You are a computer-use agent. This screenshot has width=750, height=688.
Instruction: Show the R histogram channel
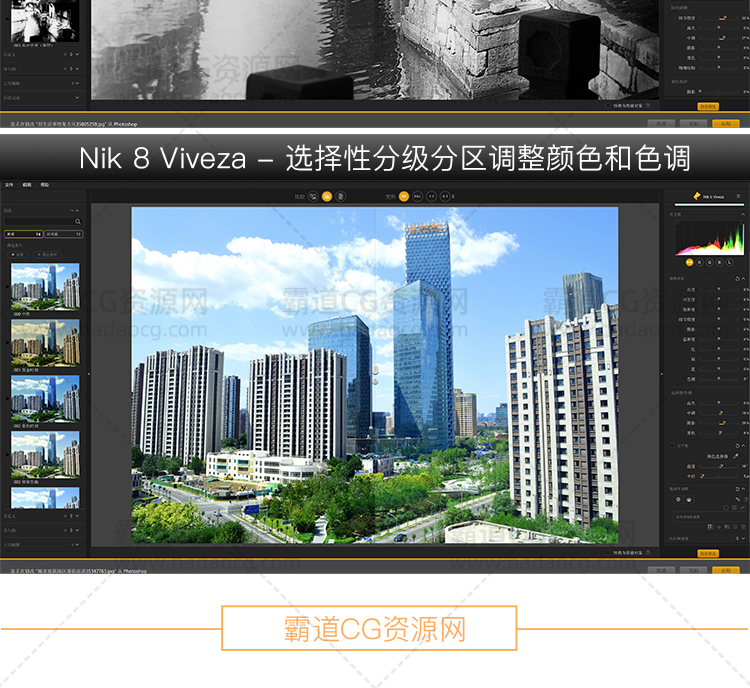click(x=699, y=262)
